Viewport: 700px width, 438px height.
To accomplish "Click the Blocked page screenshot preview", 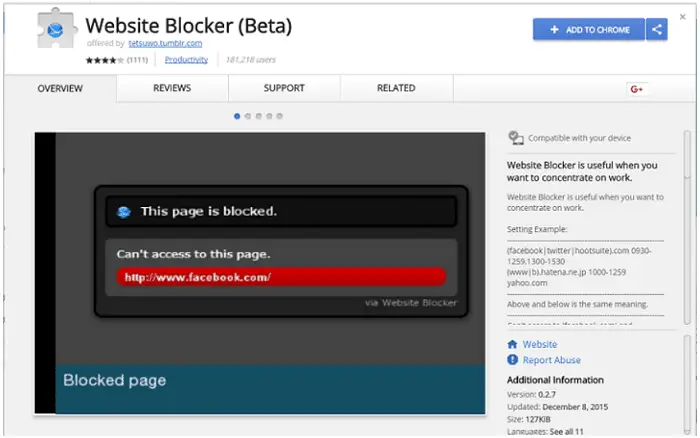I will [x=260, y=273].
